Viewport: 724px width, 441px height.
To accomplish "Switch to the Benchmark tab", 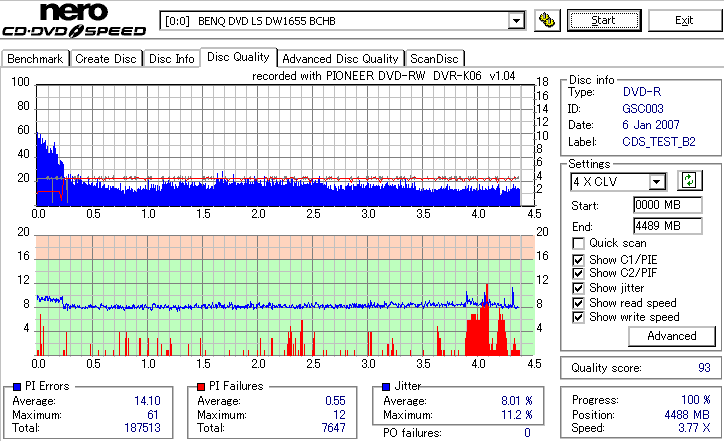I will click(x=35, y=59).
